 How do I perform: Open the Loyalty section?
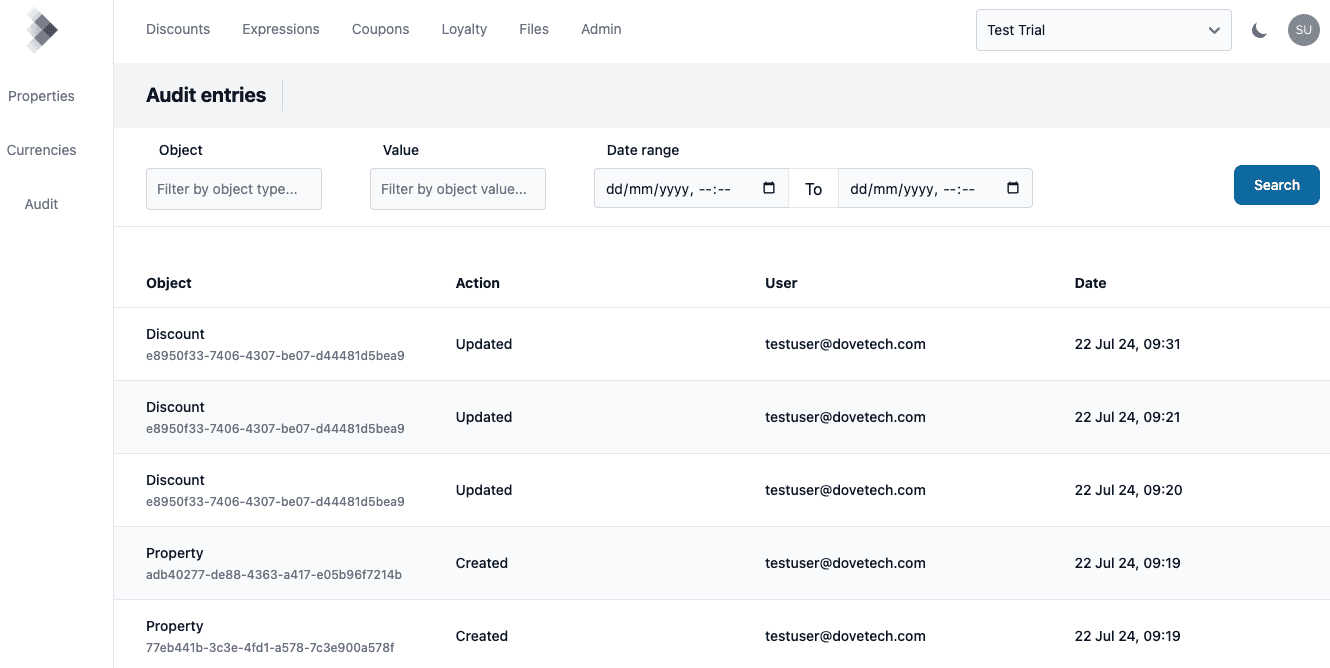463,29
